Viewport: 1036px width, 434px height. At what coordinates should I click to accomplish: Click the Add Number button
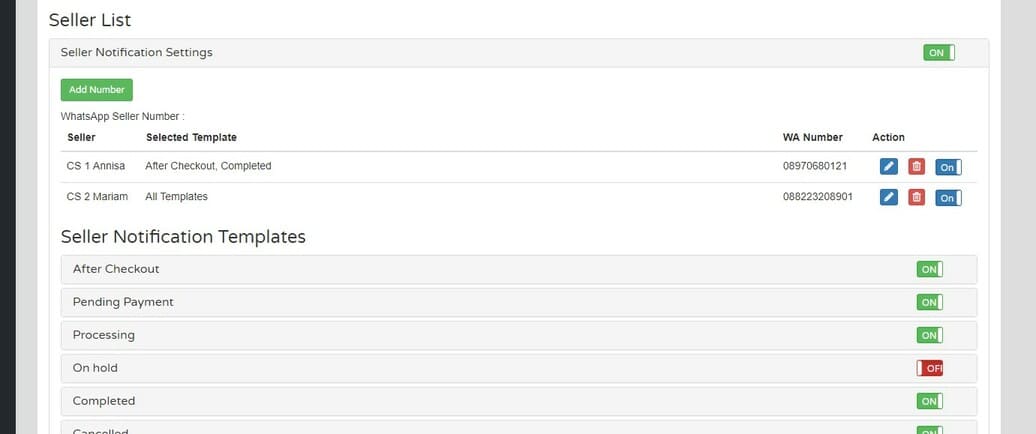pos(97,90)
